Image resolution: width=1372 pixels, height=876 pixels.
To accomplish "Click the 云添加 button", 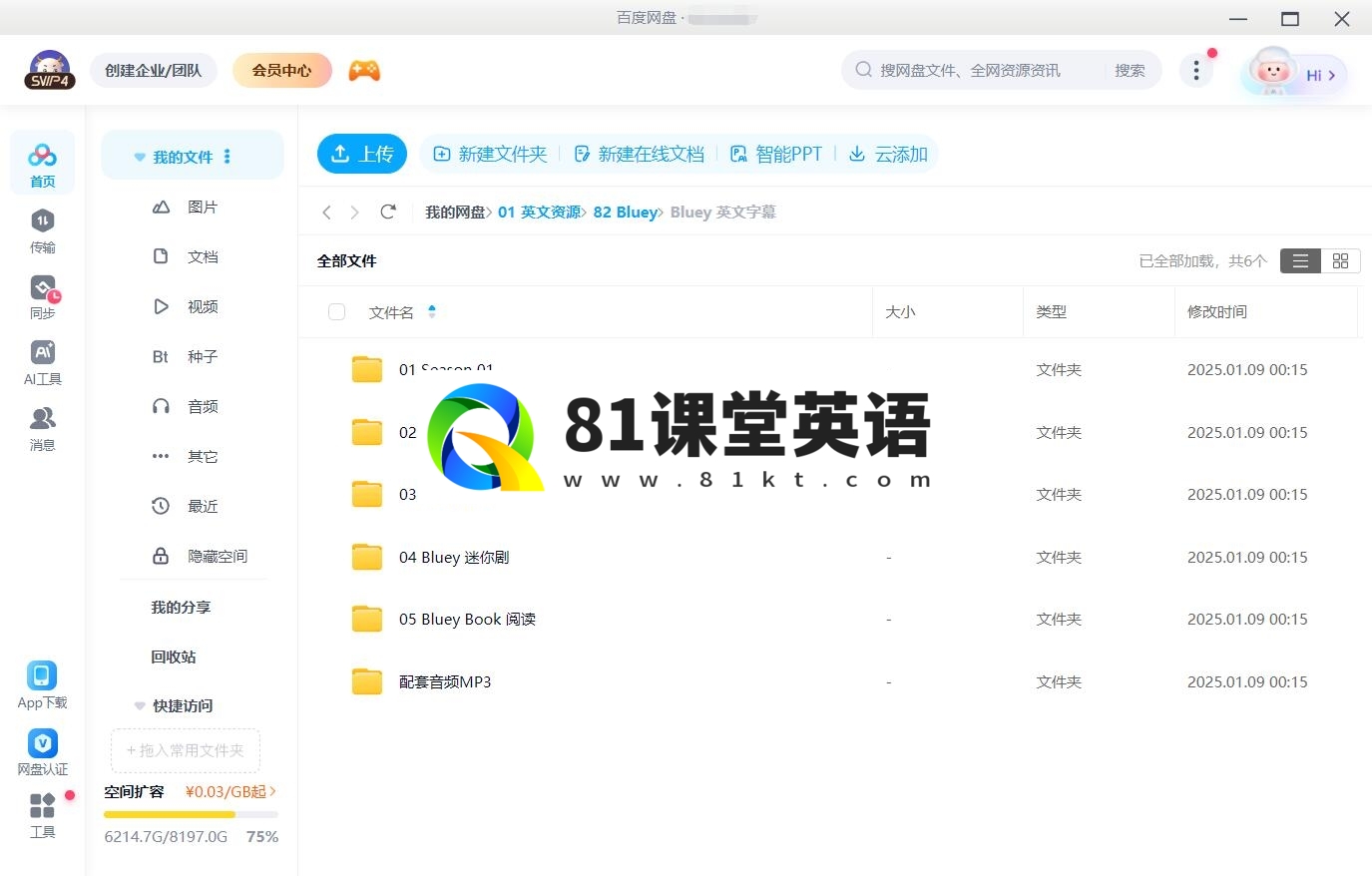I will coord(888,154).
